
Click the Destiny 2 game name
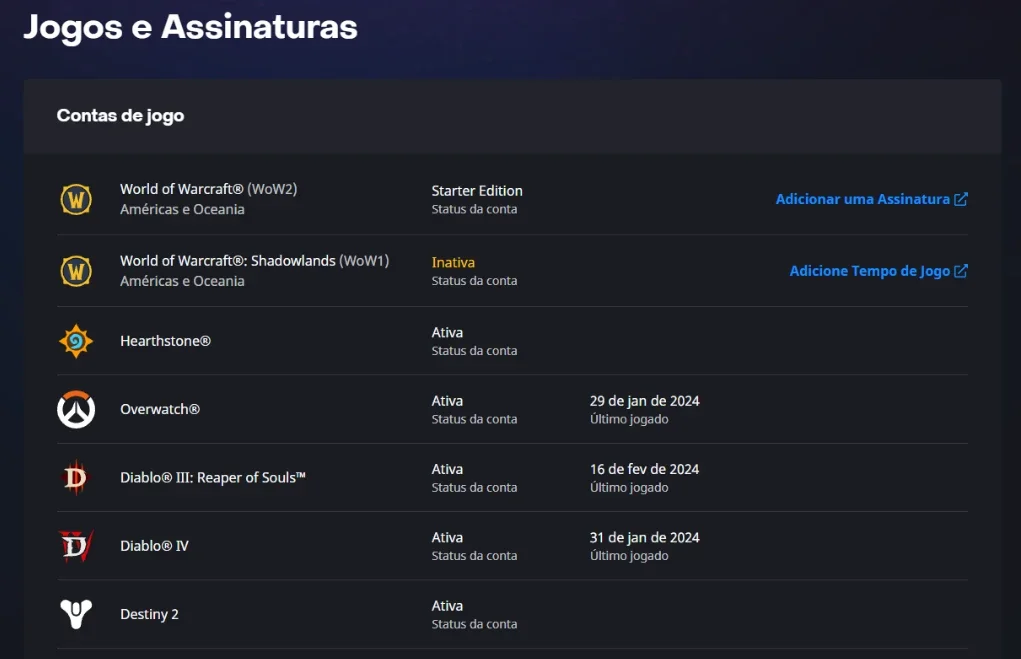pyautogui.click(x=149, y=614)
